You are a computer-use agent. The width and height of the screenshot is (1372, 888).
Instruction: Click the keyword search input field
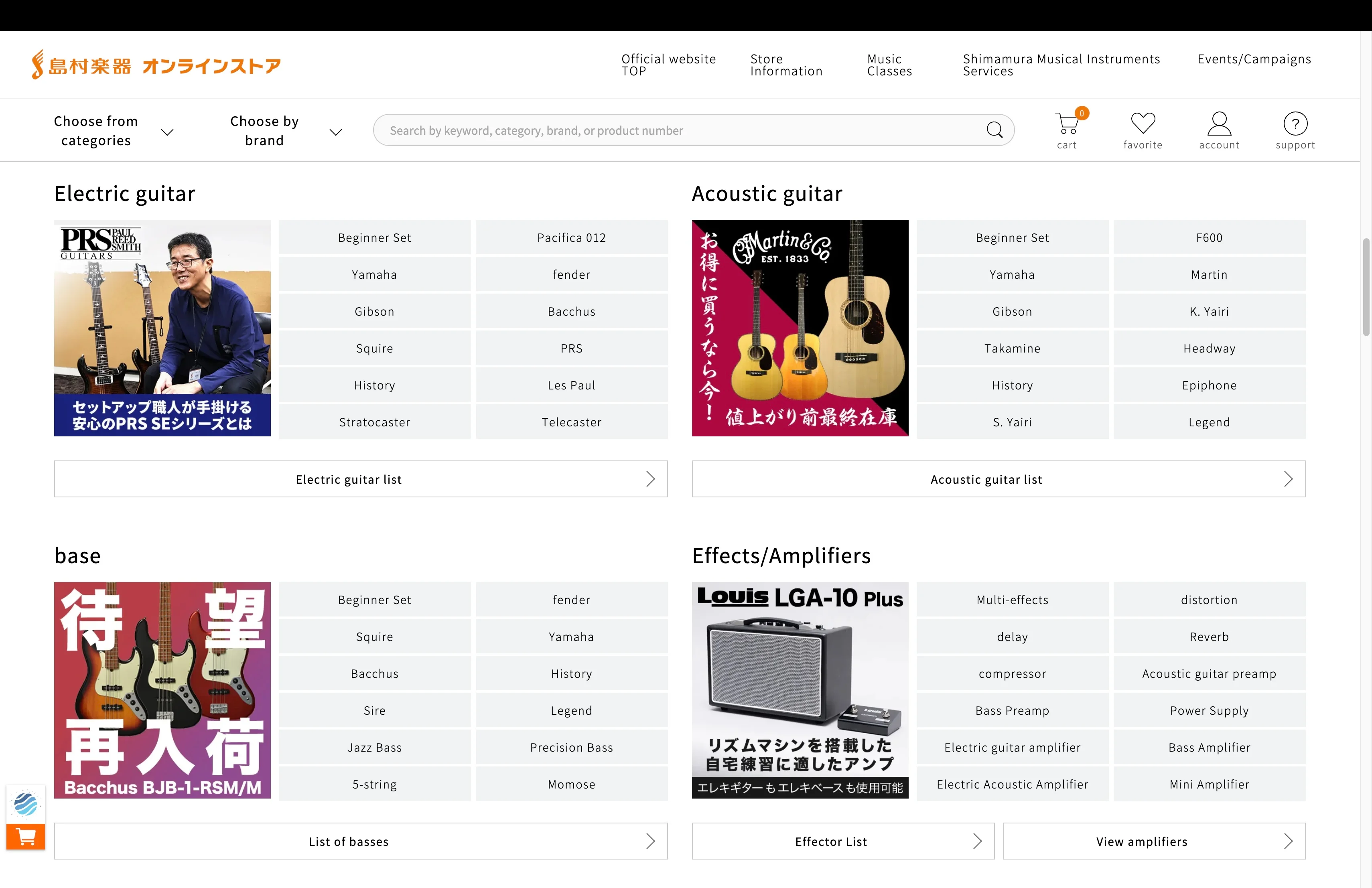point(680,130)
